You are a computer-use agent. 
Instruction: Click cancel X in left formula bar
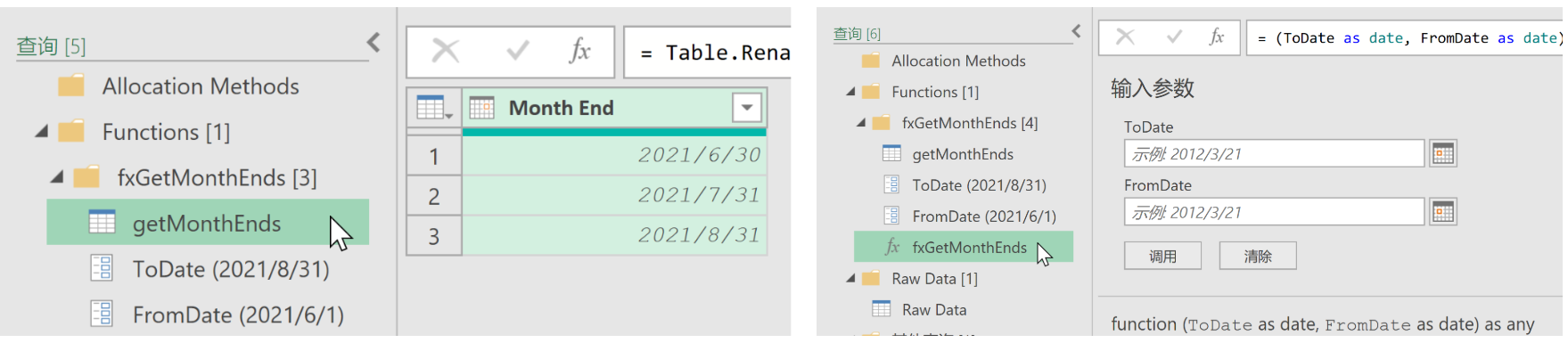445,51
